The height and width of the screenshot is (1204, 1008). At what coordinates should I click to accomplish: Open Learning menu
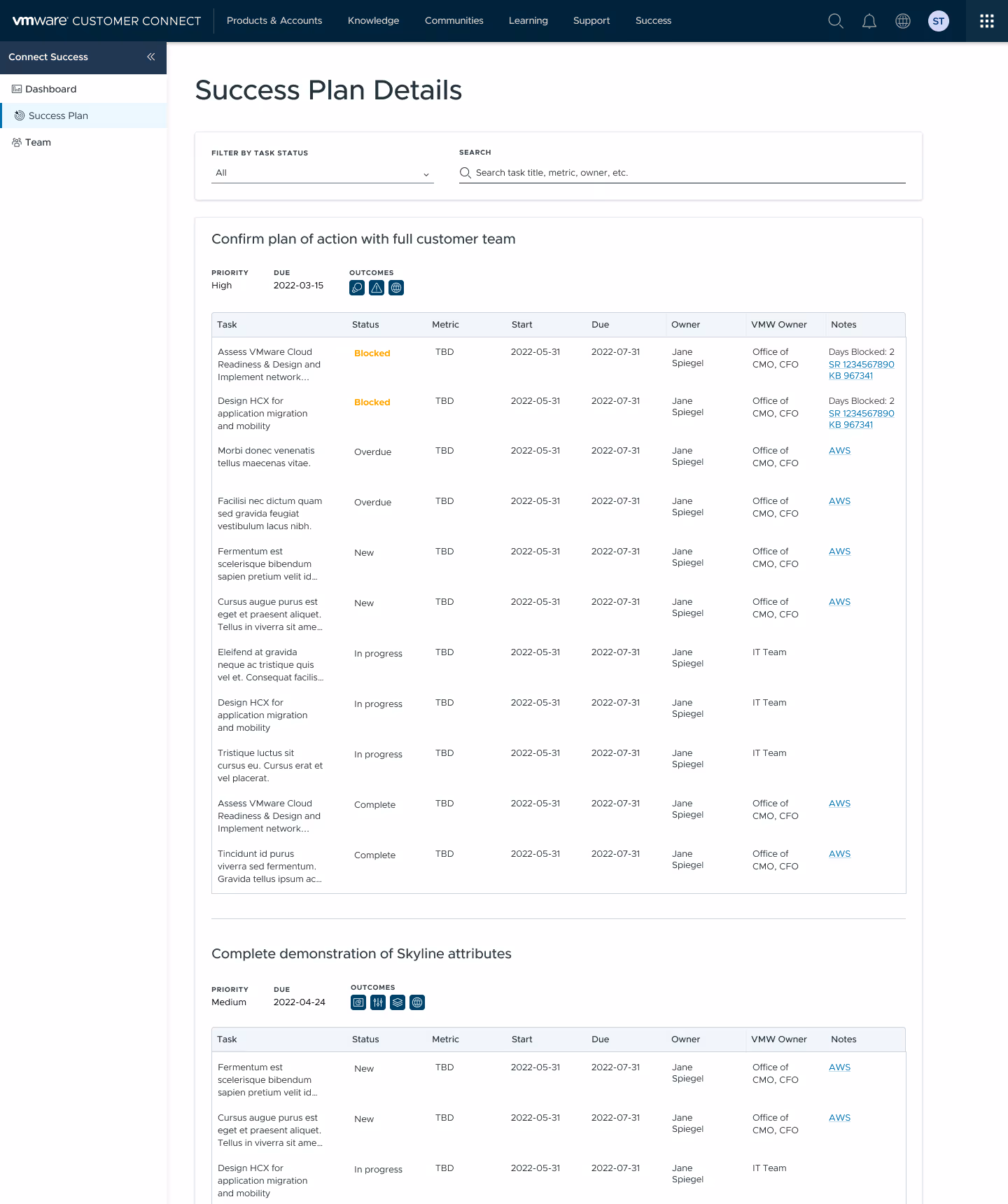click(x=528, y=21)
